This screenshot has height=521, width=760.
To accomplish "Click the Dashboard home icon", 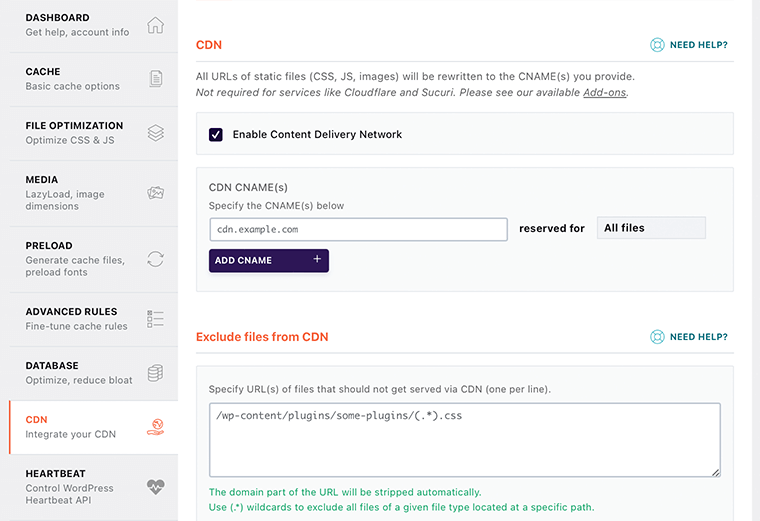I will (155, 25).
